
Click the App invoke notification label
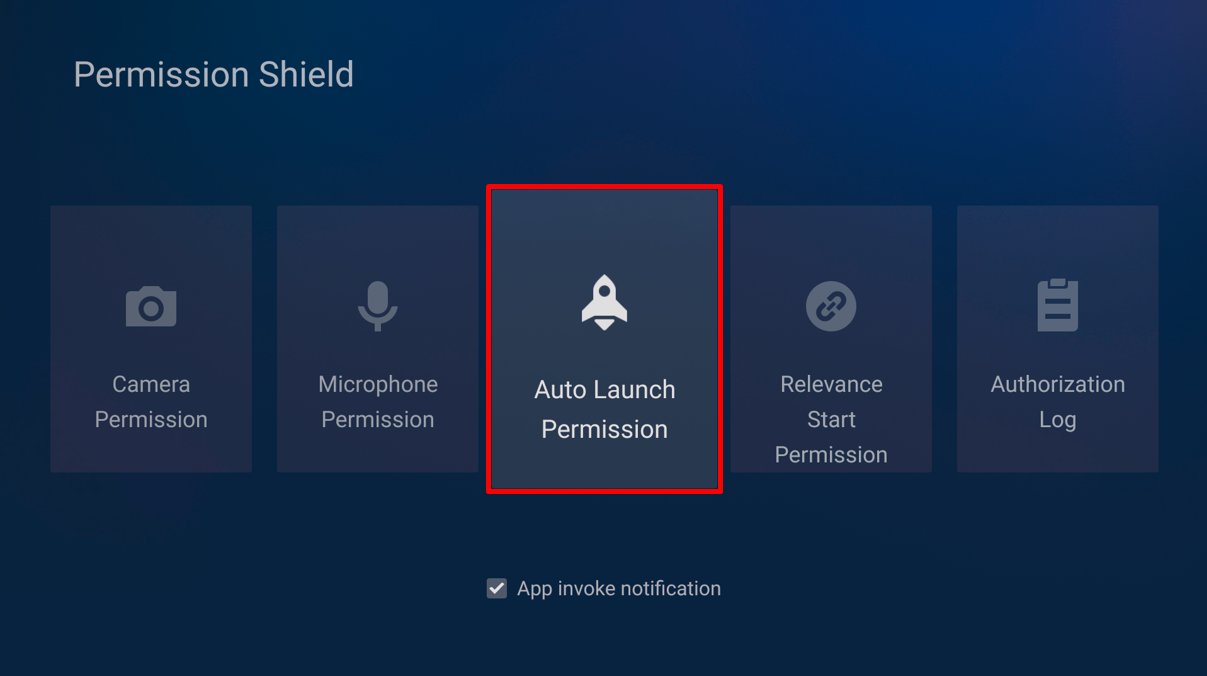coord(618,589)
